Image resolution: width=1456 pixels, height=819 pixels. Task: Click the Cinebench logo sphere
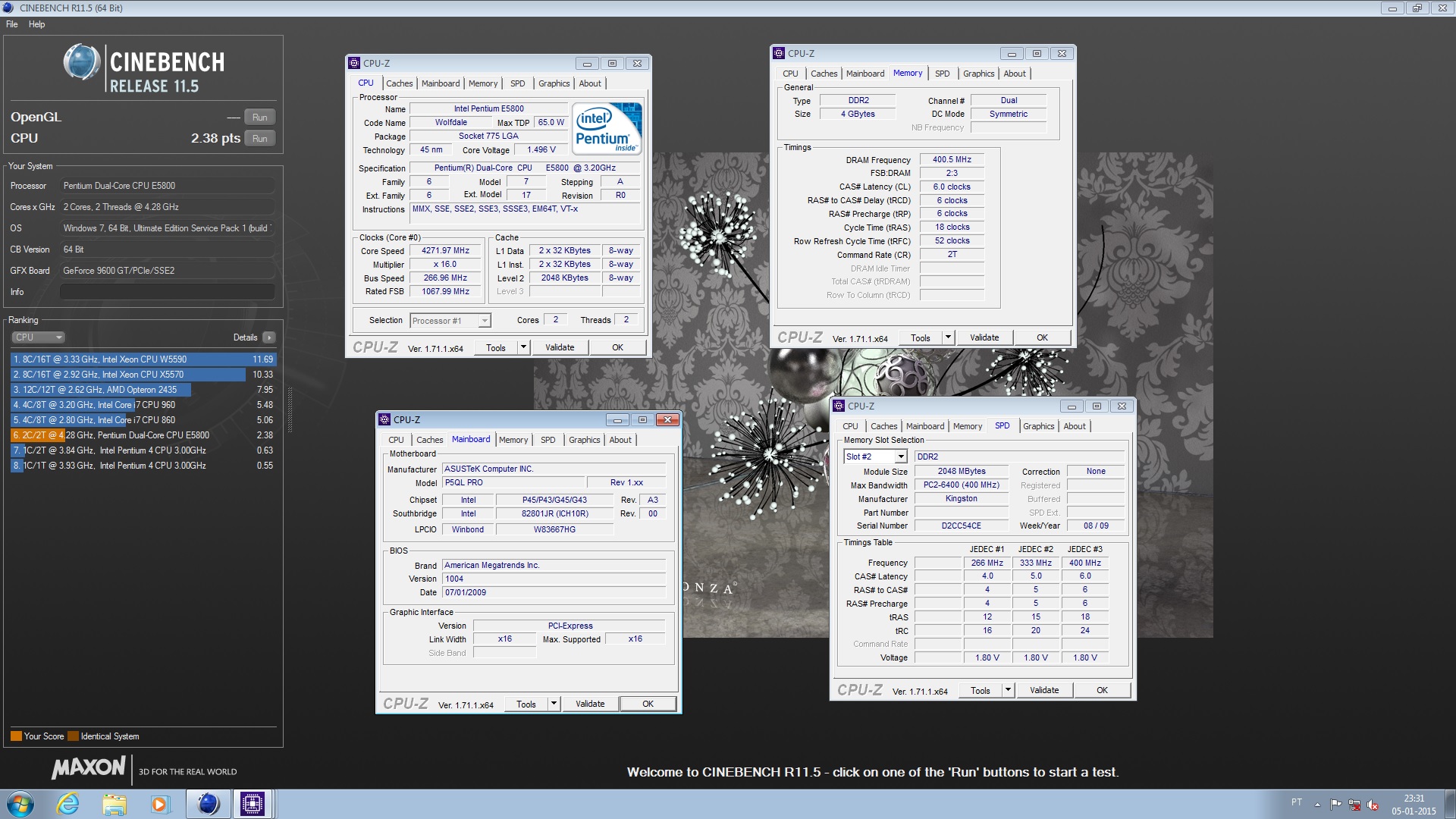(82, 62)
